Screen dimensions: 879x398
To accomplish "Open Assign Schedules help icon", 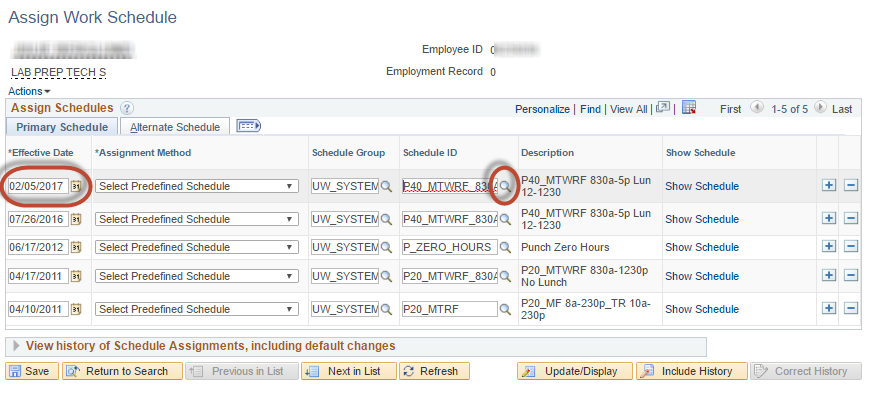I will click(127, 108).
